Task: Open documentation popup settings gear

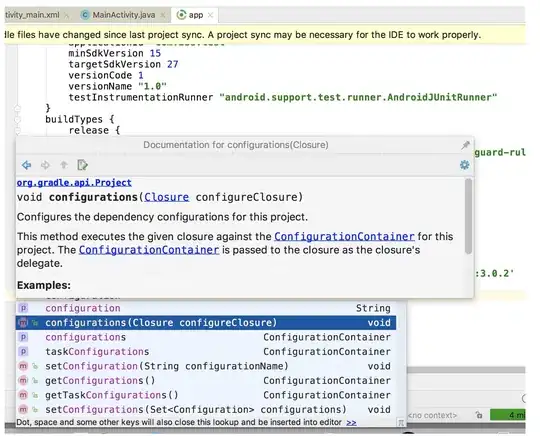Action: pos(464,165)
